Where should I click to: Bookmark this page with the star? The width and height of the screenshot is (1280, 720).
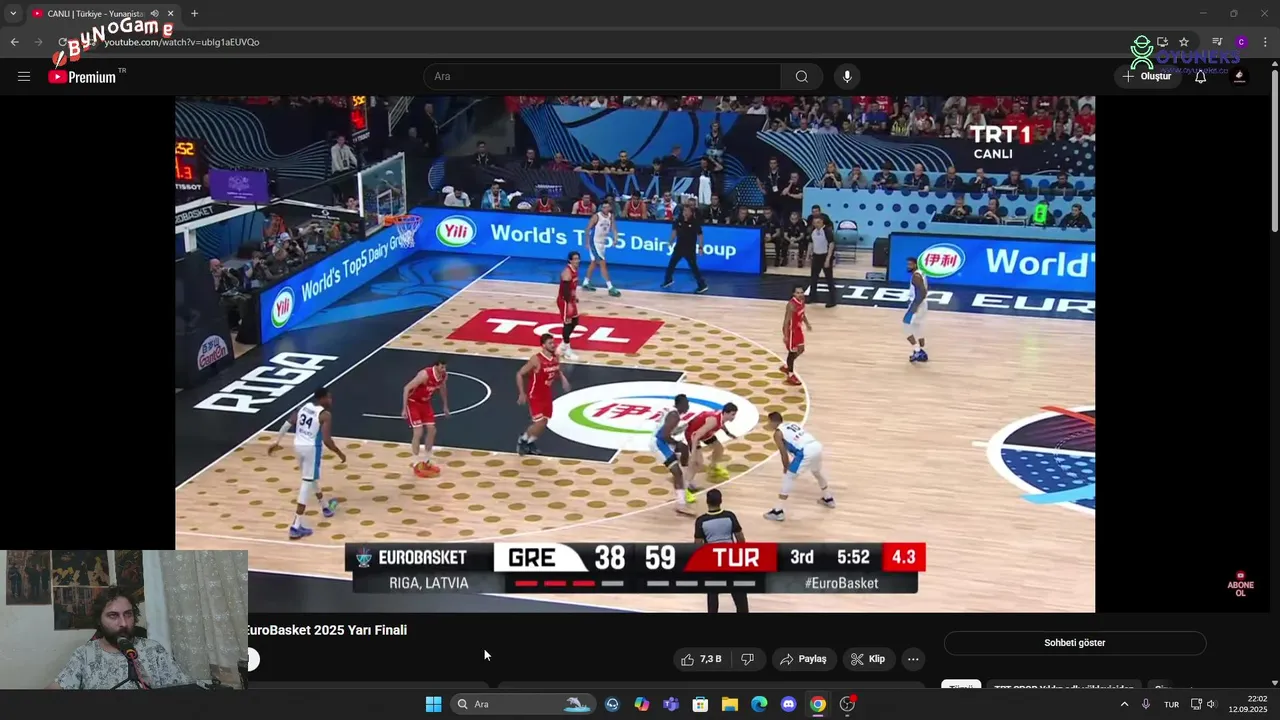click(1184, 42)
